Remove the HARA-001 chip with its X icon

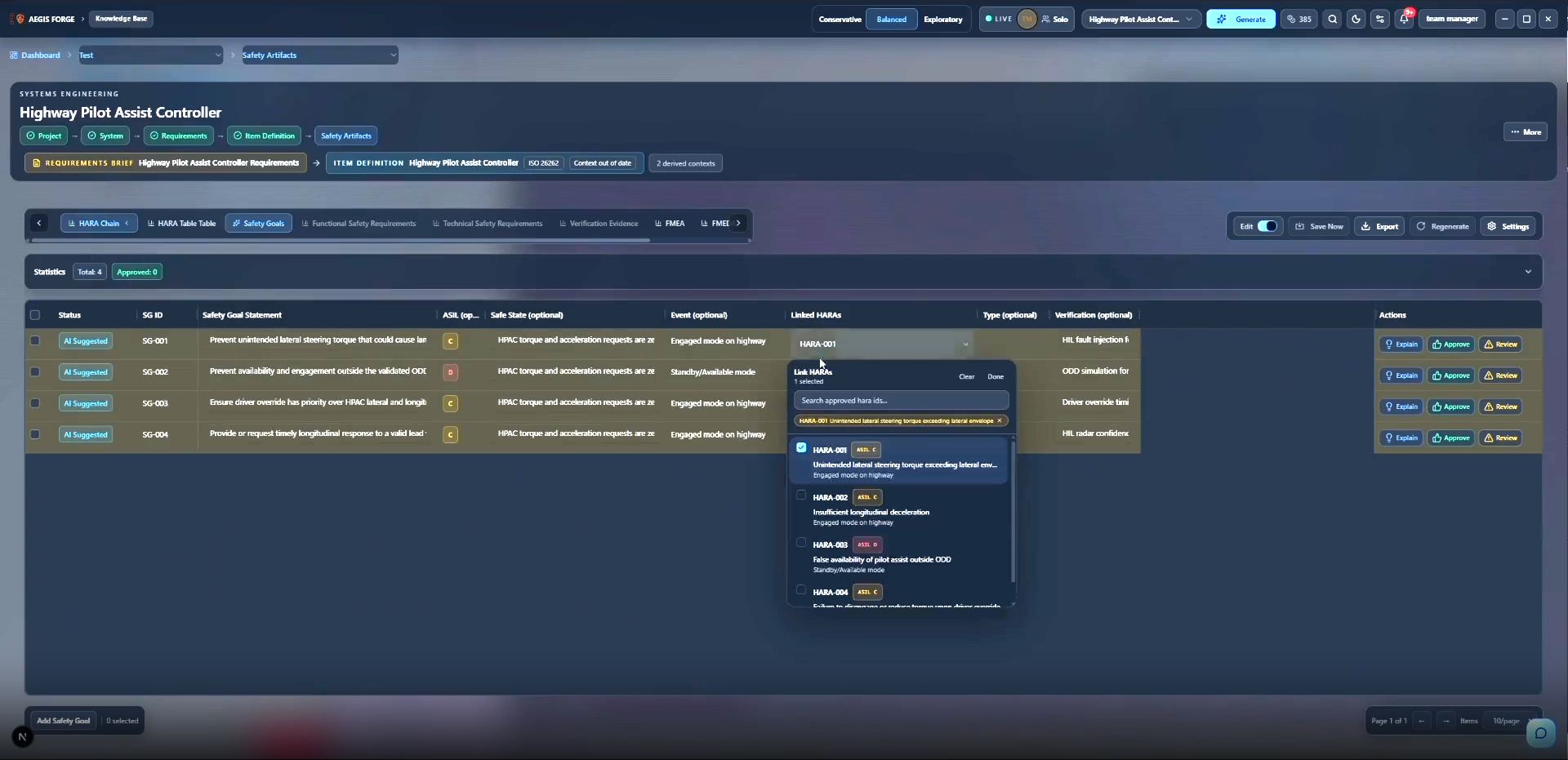click(999, 421)
